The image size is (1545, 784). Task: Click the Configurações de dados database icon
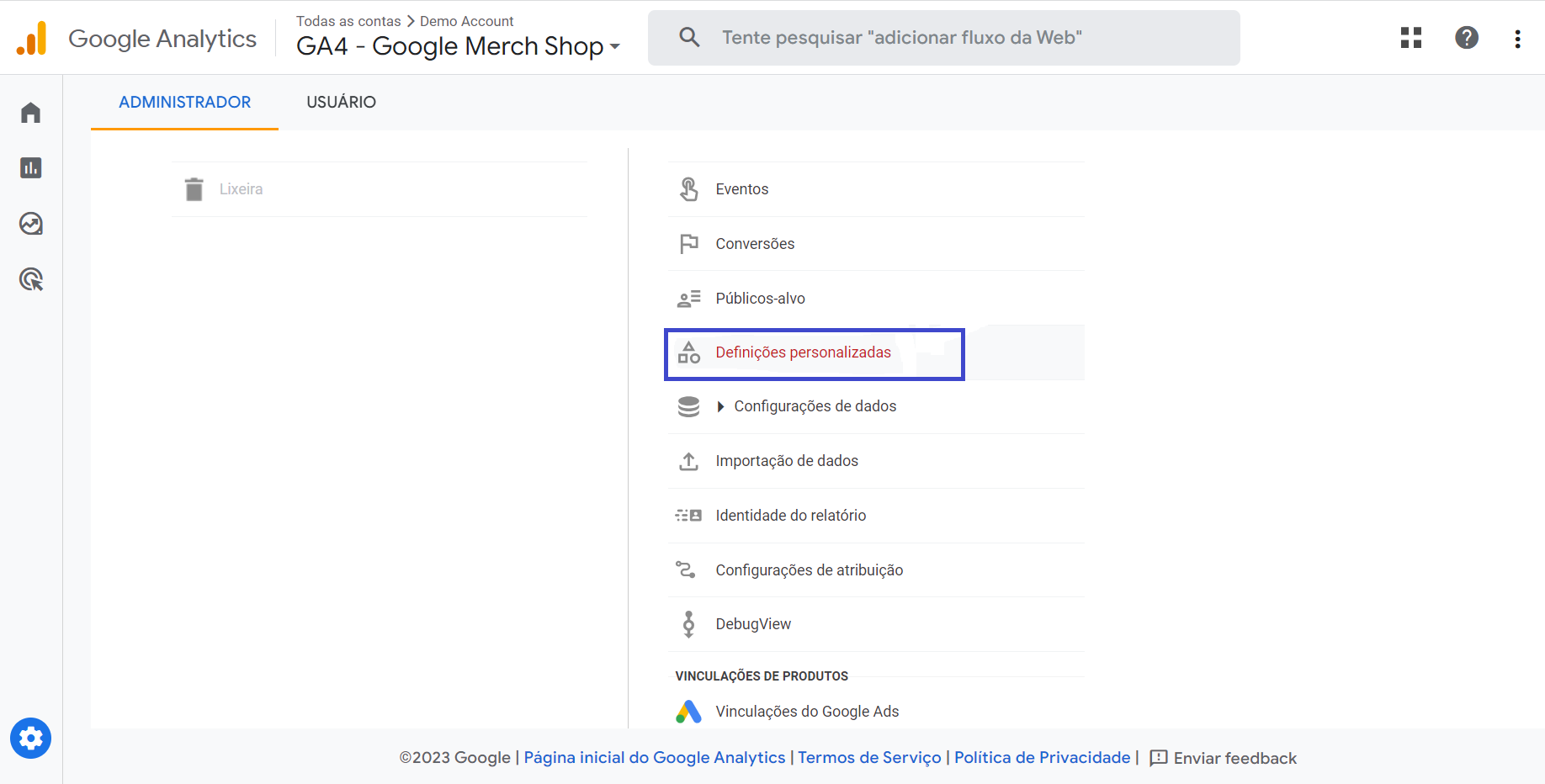(x=689, y=406)
